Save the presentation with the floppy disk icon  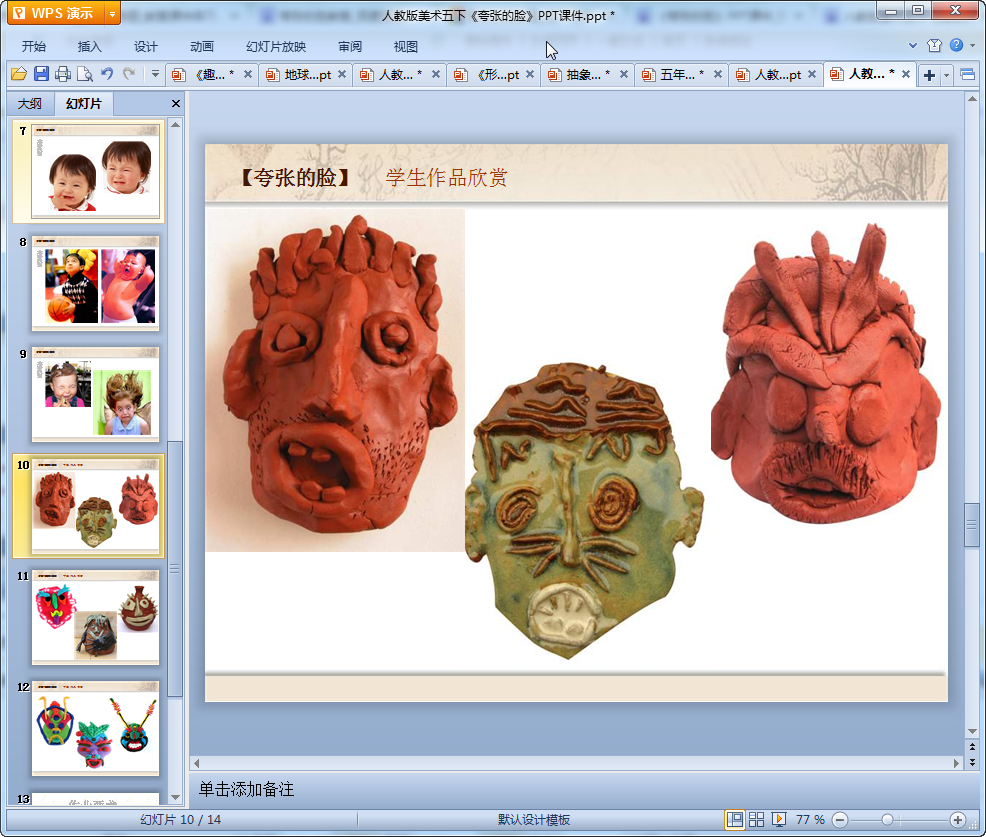[x=41, y=74]
